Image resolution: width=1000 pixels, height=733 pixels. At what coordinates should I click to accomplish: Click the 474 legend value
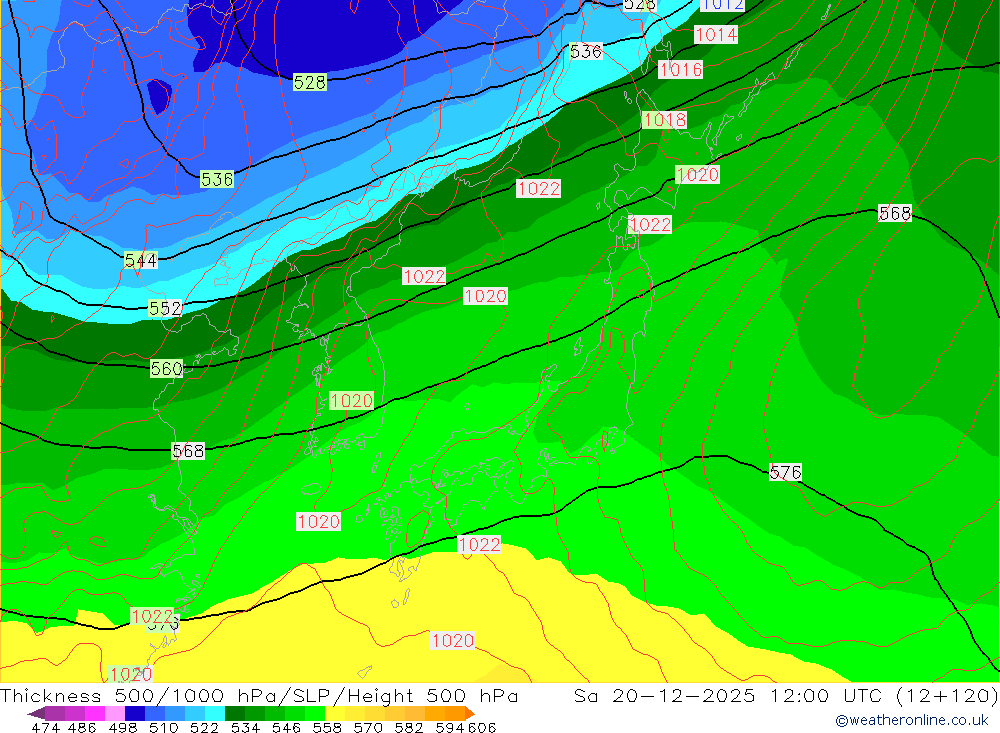(x=45, y=727)
